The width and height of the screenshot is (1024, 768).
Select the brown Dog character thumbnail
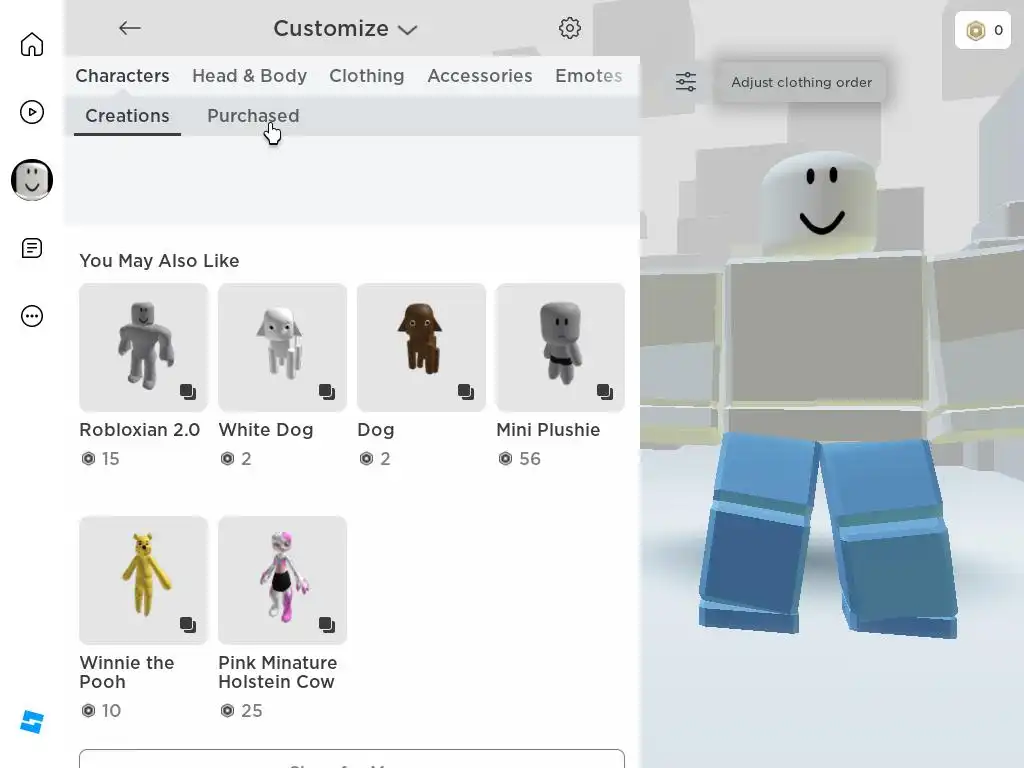(x=421, y=347)
